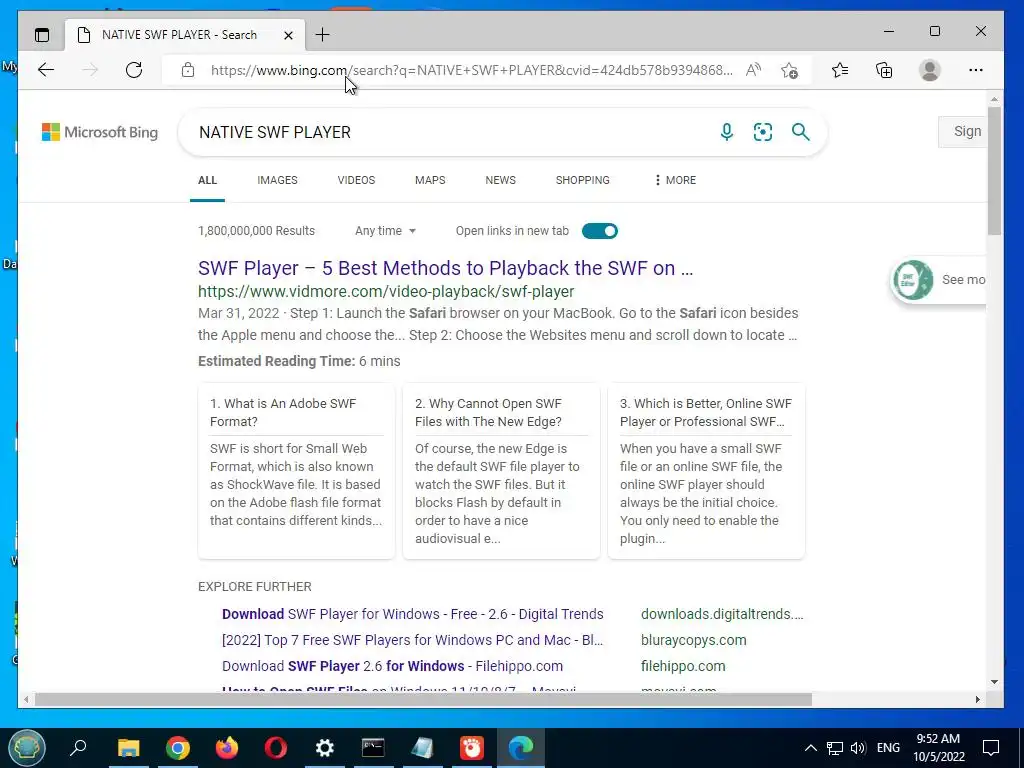The image size is (1024, 768).
Task: Click the Sign in button
Action: coord(963,131)
